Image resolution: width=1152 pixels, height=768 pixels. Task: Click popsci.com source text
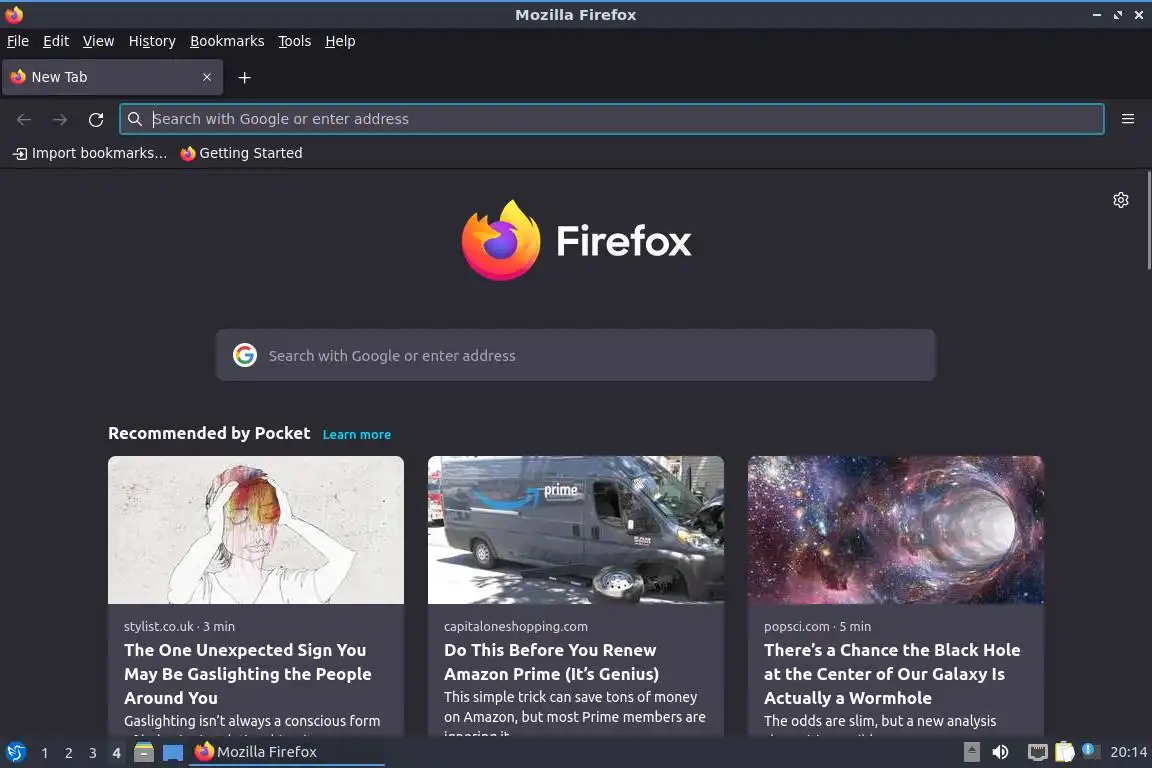click(796, 626)
